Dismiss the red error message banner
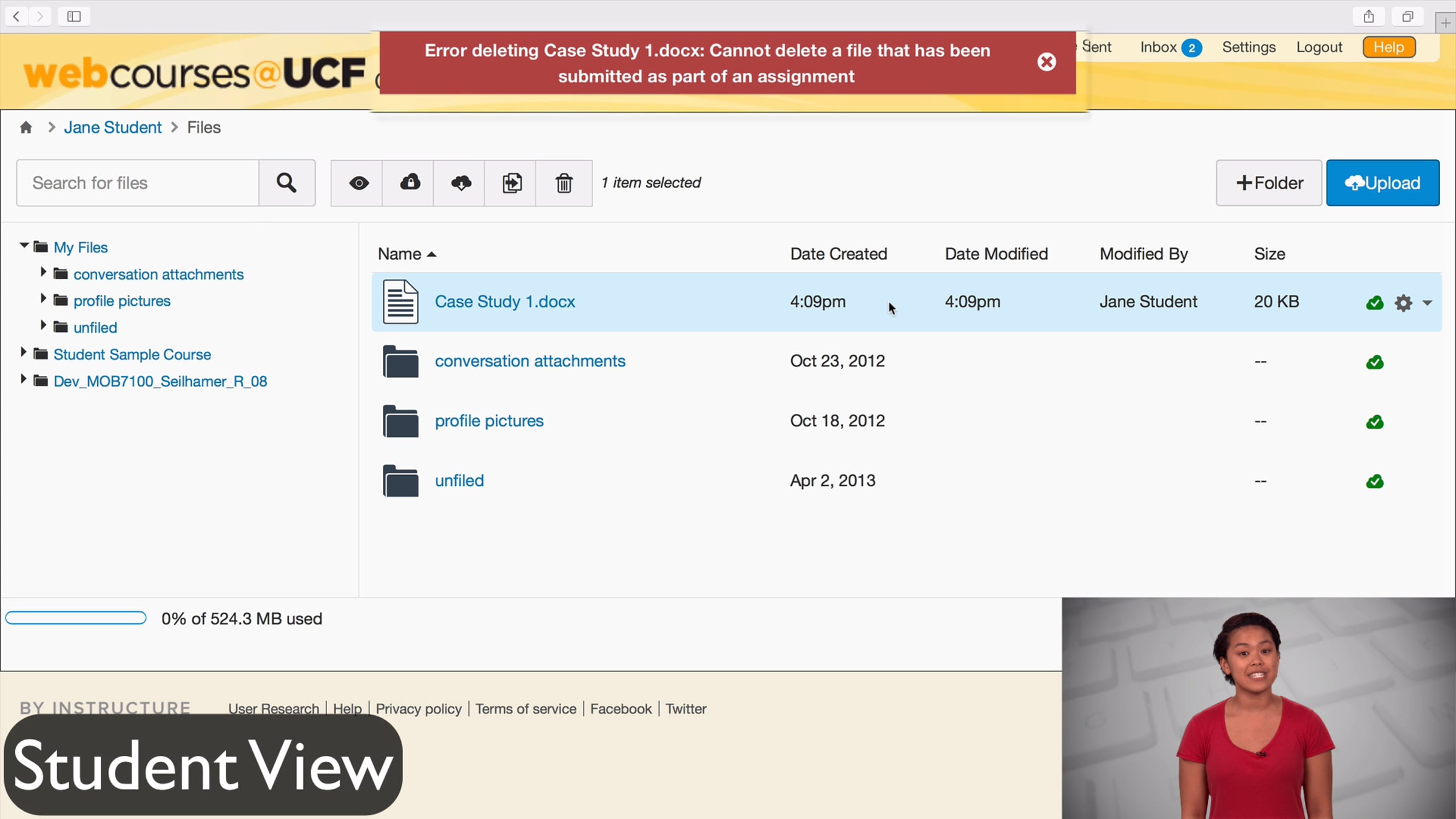 1046,62
